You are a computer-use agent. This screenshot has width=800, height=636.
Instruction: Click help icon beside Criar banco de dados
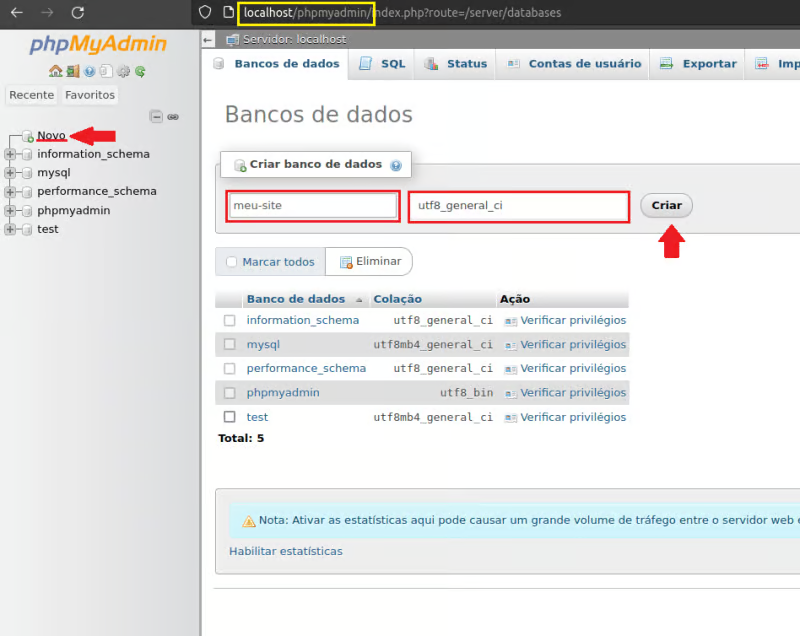[396, 165]
